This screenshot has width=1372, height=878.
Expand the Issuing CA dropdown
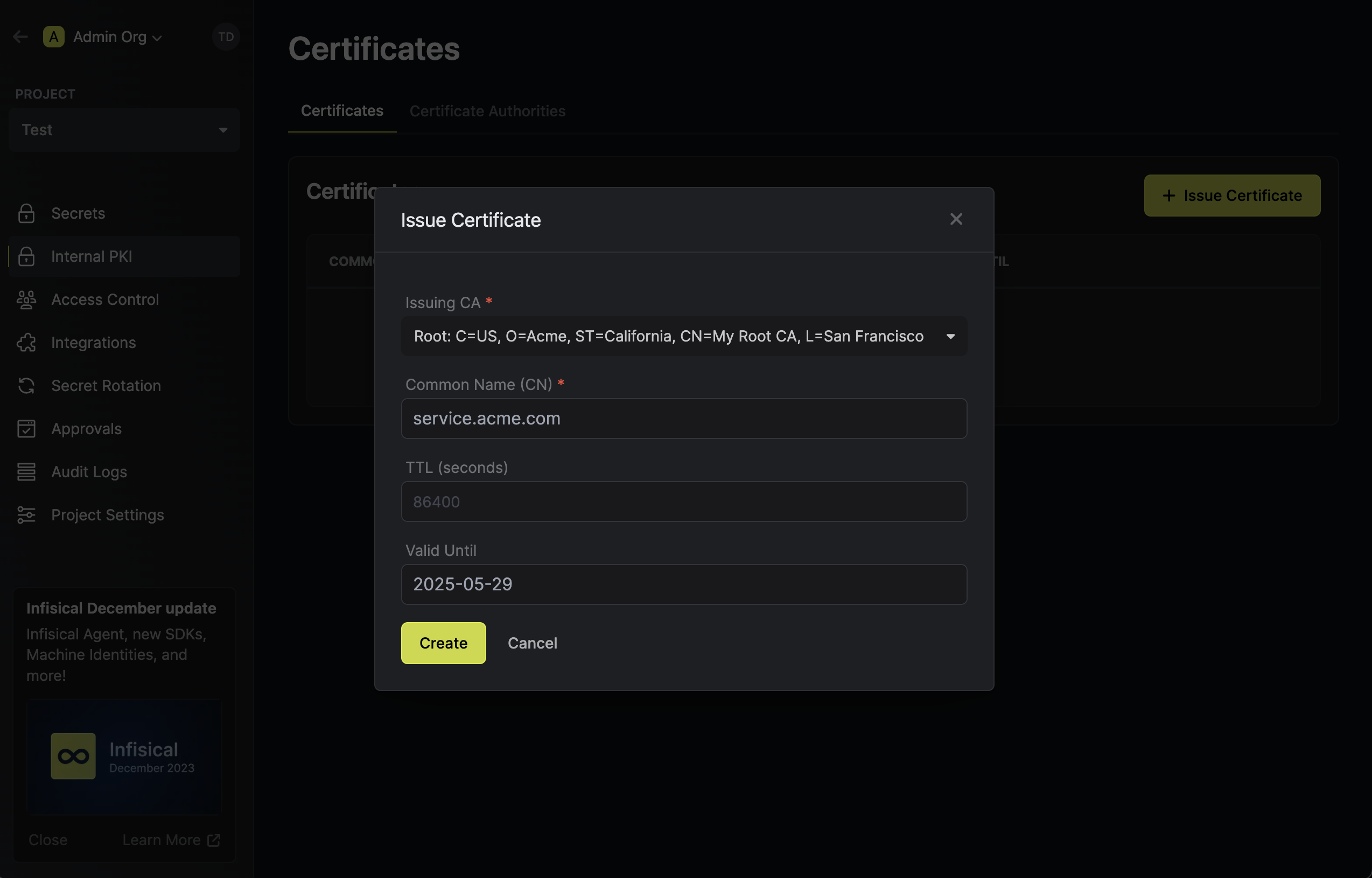pos(684,336)
